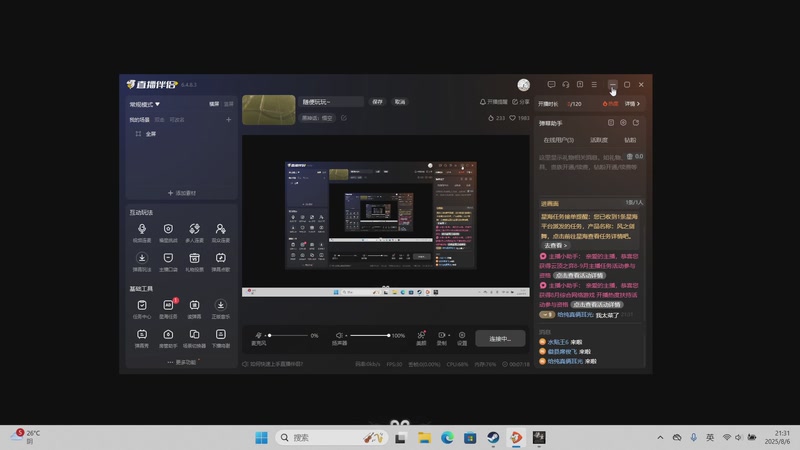The height and width of the screenshot is (450, 800).
Task: Open the first 点击查看活动详情 link
Action: tap(580, 276)
